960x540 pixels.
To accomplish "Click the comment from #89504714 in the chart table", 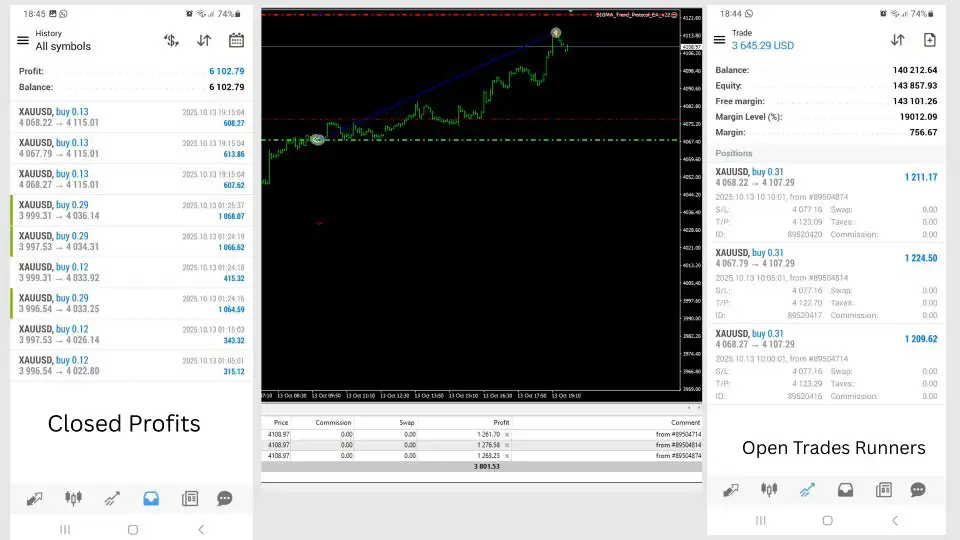I will click(678, 435).
